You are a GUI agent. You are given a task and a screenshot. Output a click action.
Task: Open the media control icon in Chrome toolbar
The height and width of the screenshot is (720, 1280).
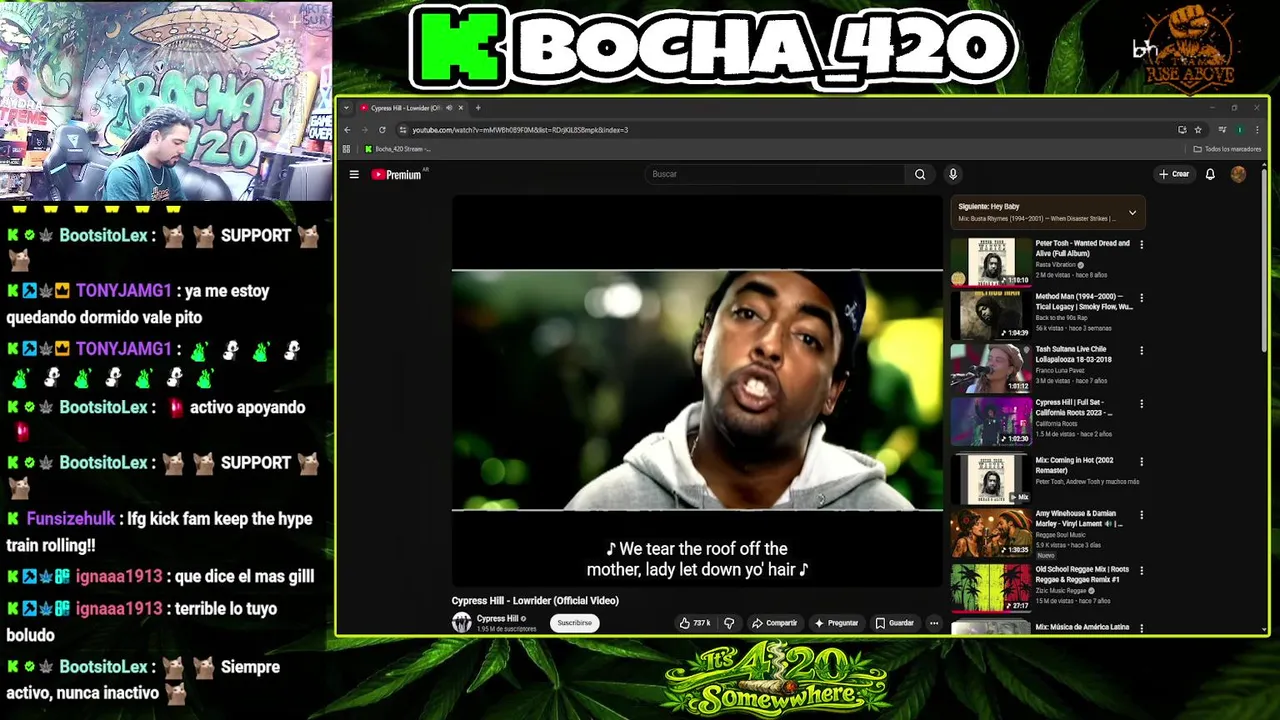coord(1222,130)
